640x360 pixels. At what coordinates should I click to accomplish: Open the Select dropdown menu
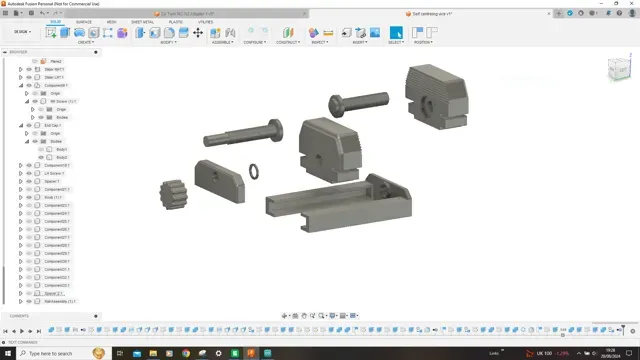click(x=396, y=42)
